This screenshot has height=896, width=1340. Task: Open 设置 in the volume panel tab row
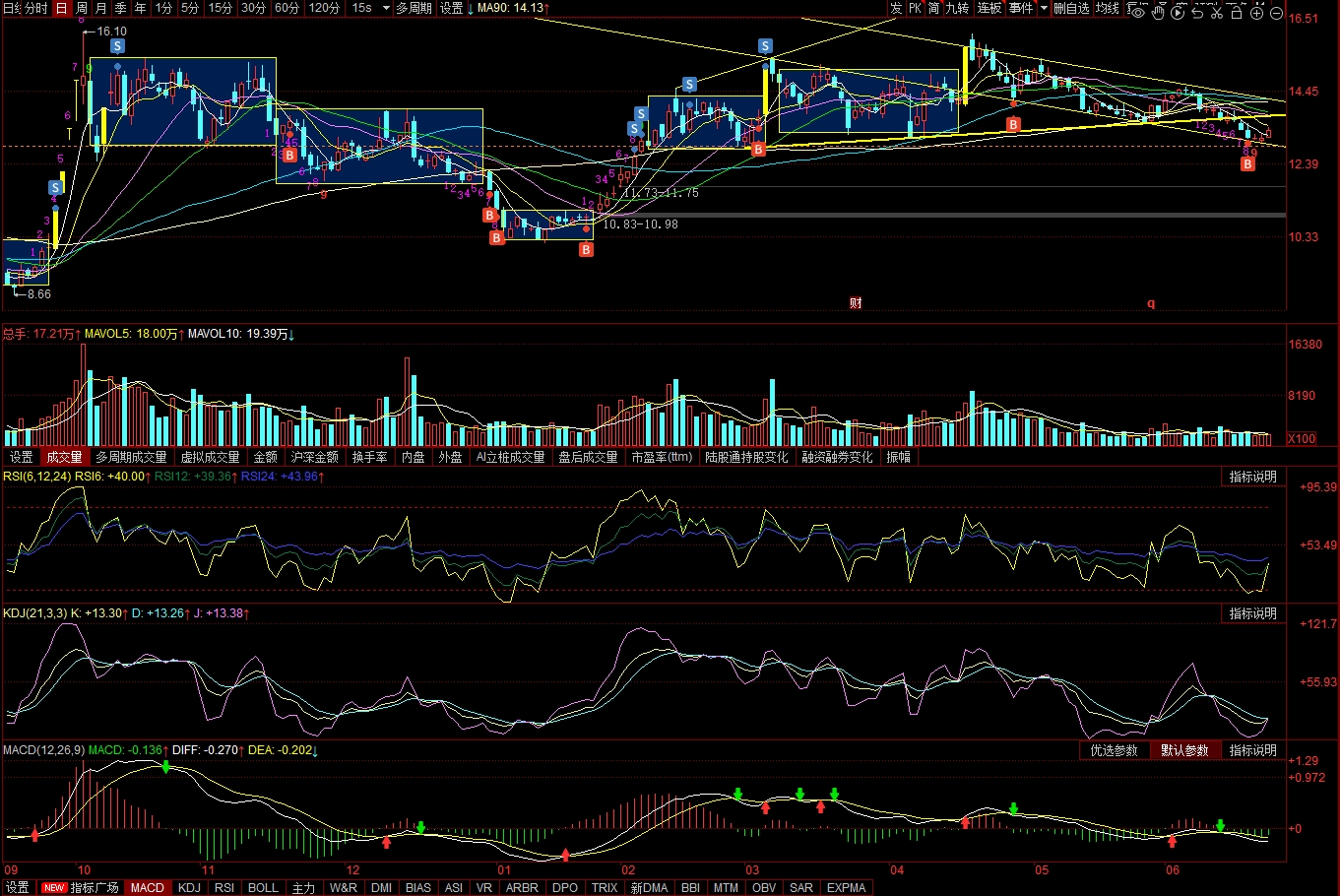coord(21,457)
